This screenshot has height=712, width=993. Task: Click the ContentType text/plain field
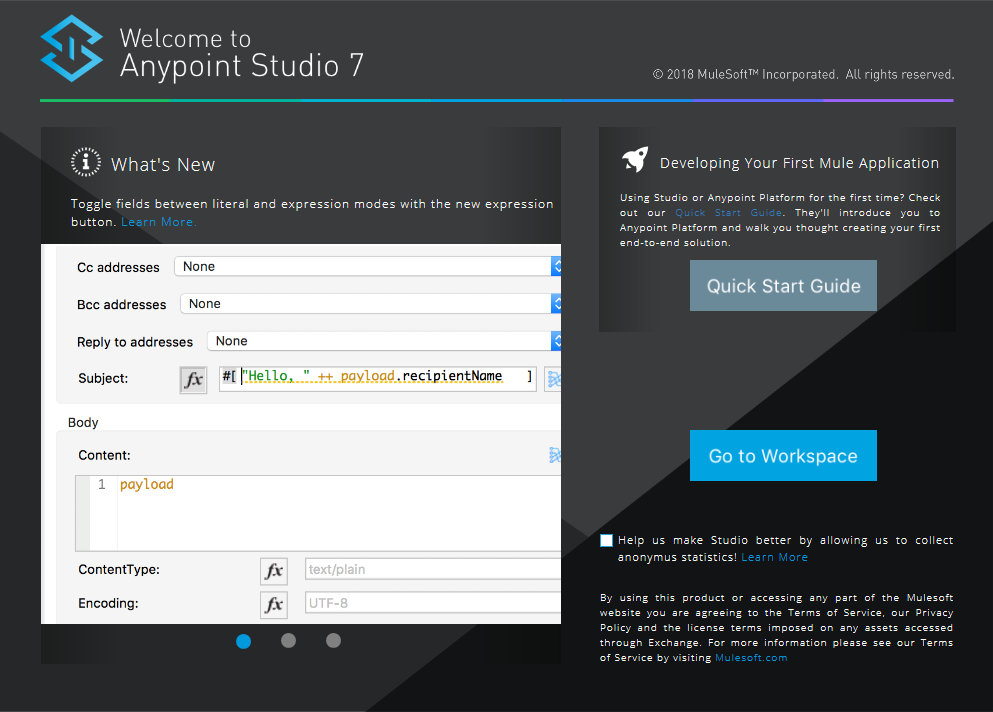pyautogui.click(x=433, y=569)
